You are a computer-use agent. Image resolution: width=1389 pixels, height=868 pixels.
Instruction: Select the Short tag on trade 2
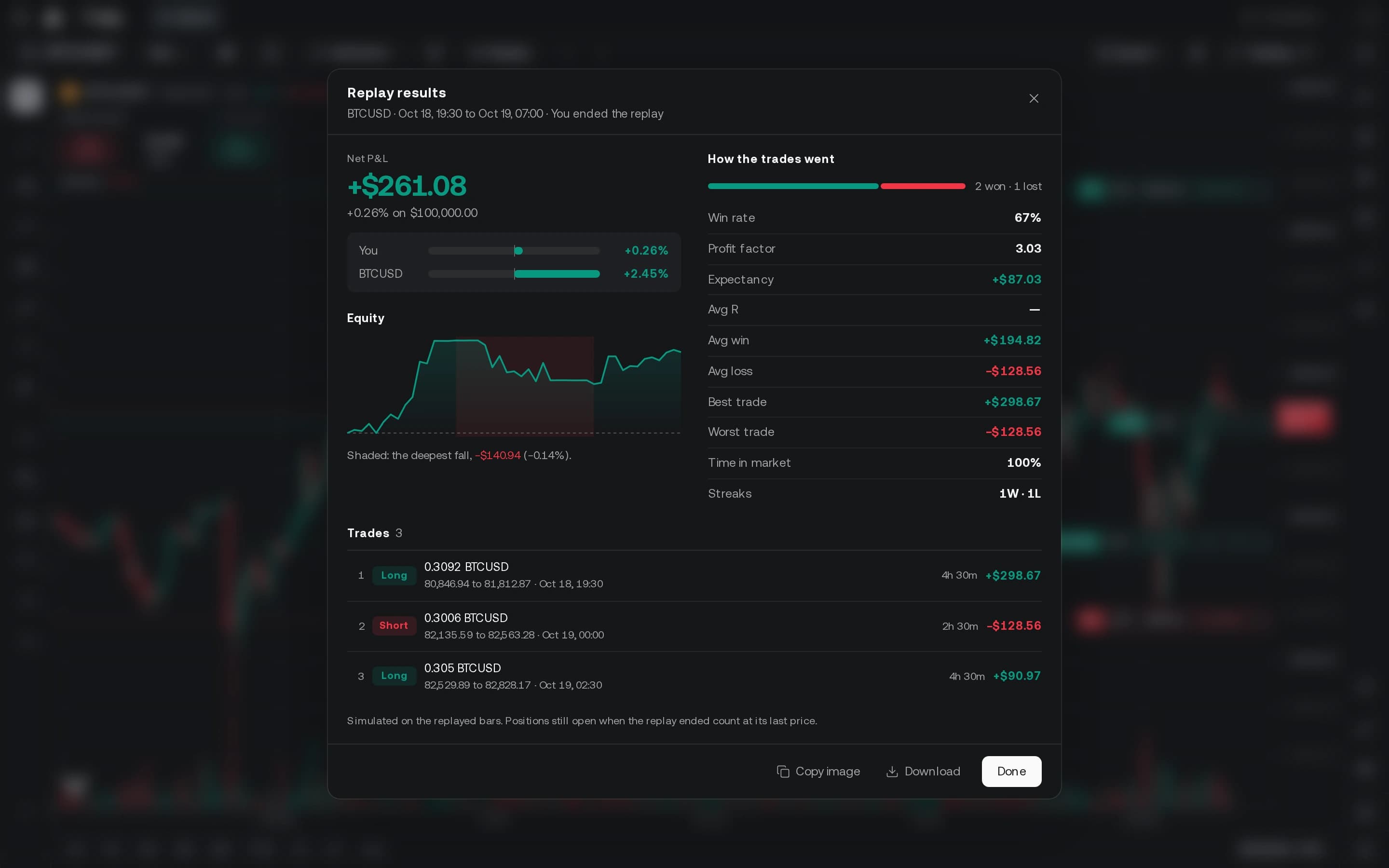(x=394, y=626)
